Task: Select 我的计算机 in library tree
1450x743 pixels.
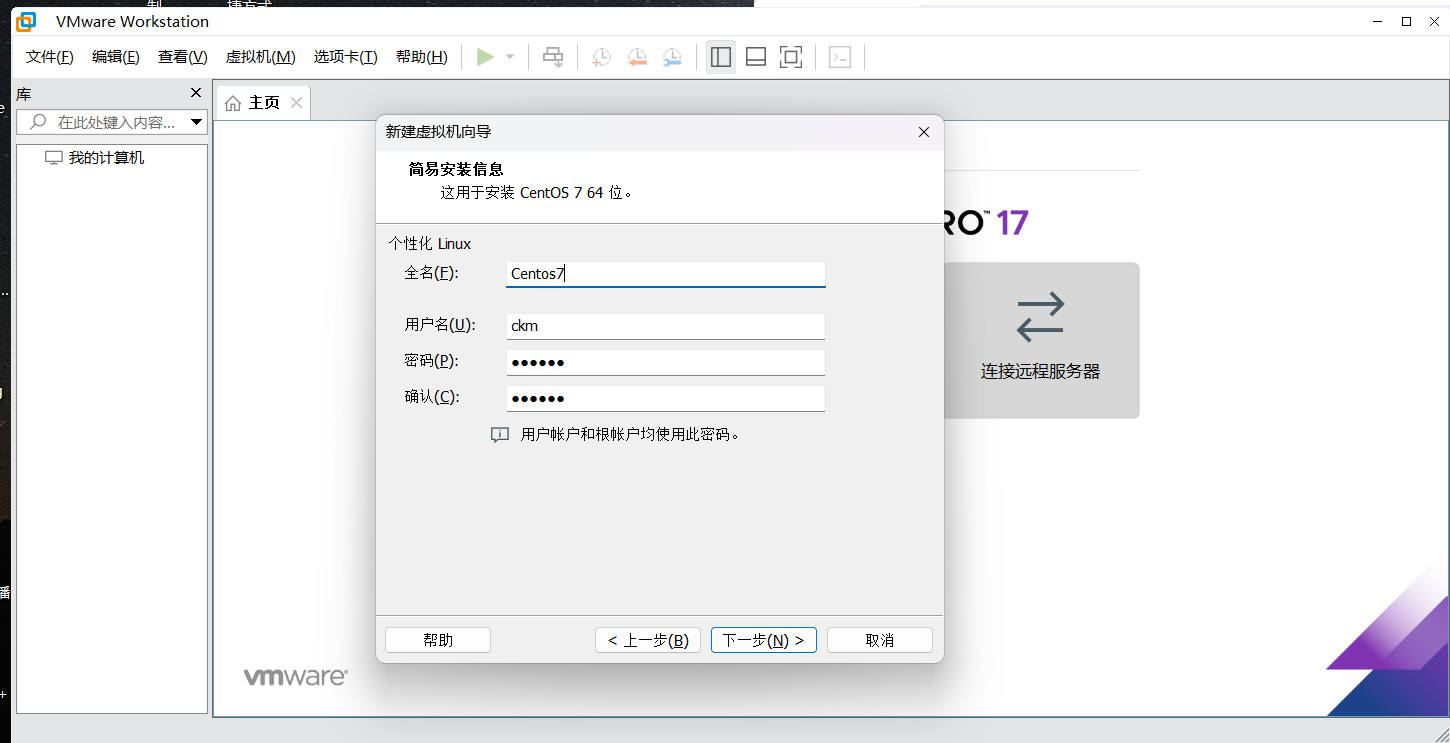Action: coord(95,158)
